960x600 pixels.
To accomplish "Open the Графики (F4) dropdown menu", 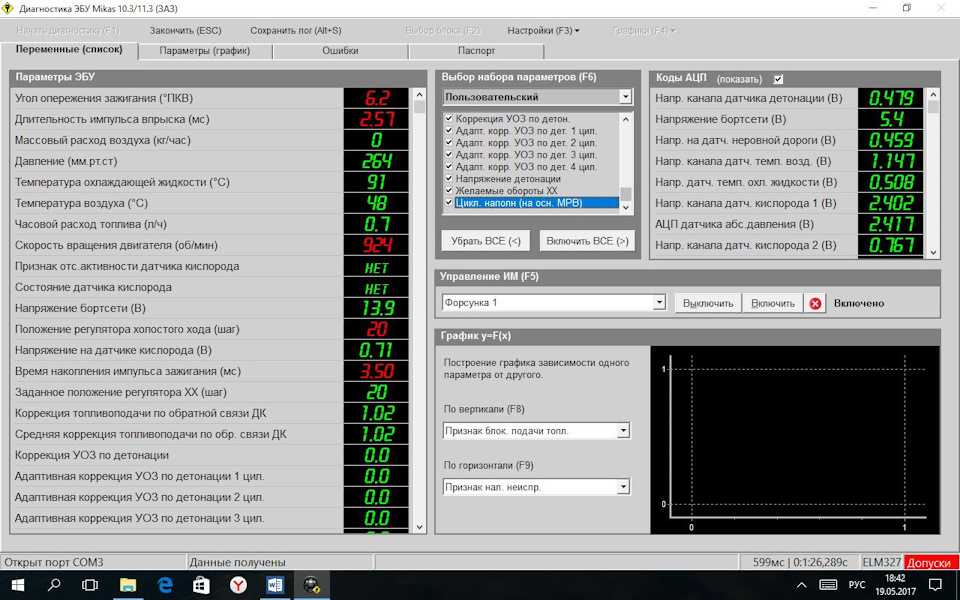I will pyautogui.click(x=644, y=30).
